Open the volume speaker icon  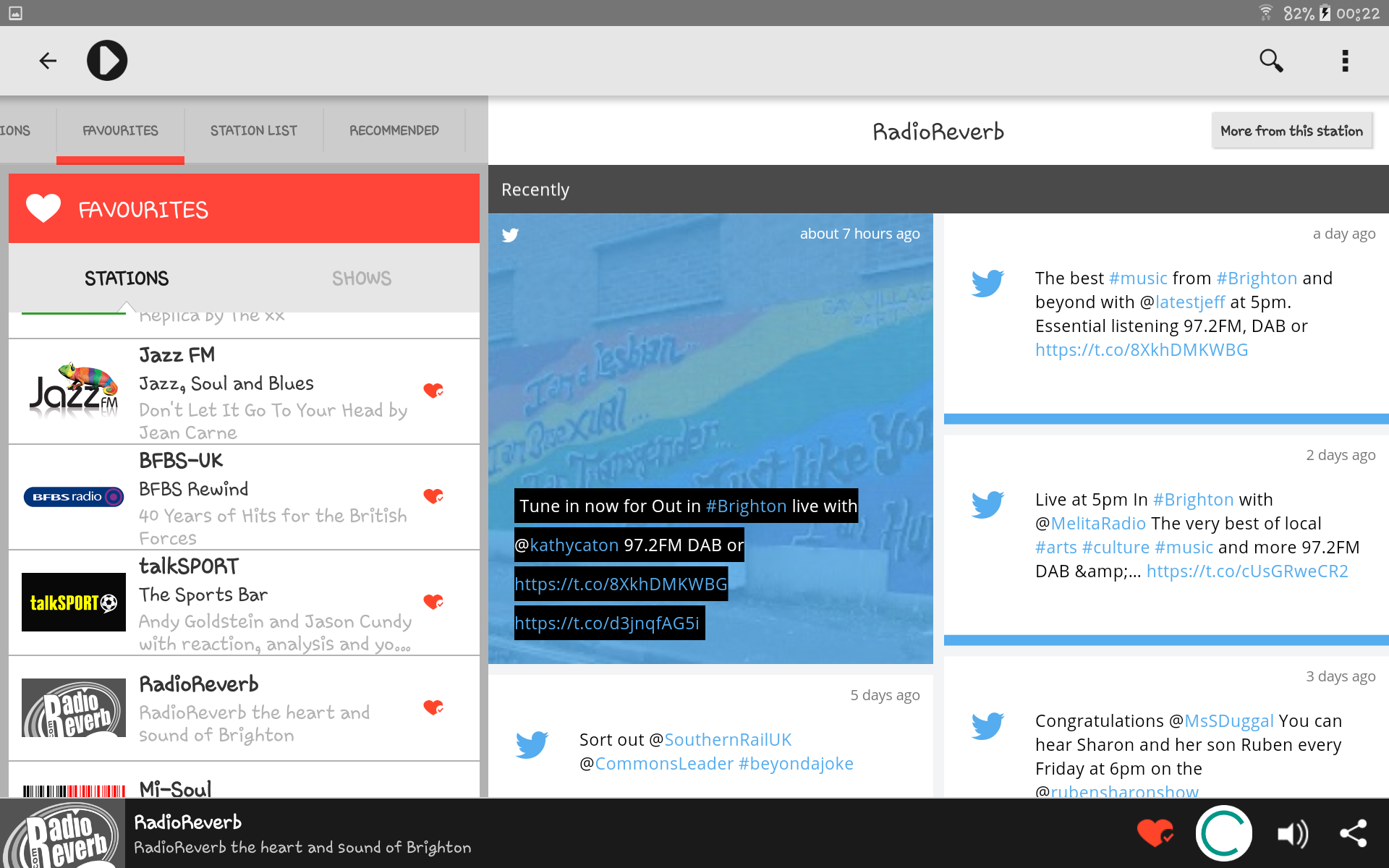pyautogui.click(x=1293, y=834)
